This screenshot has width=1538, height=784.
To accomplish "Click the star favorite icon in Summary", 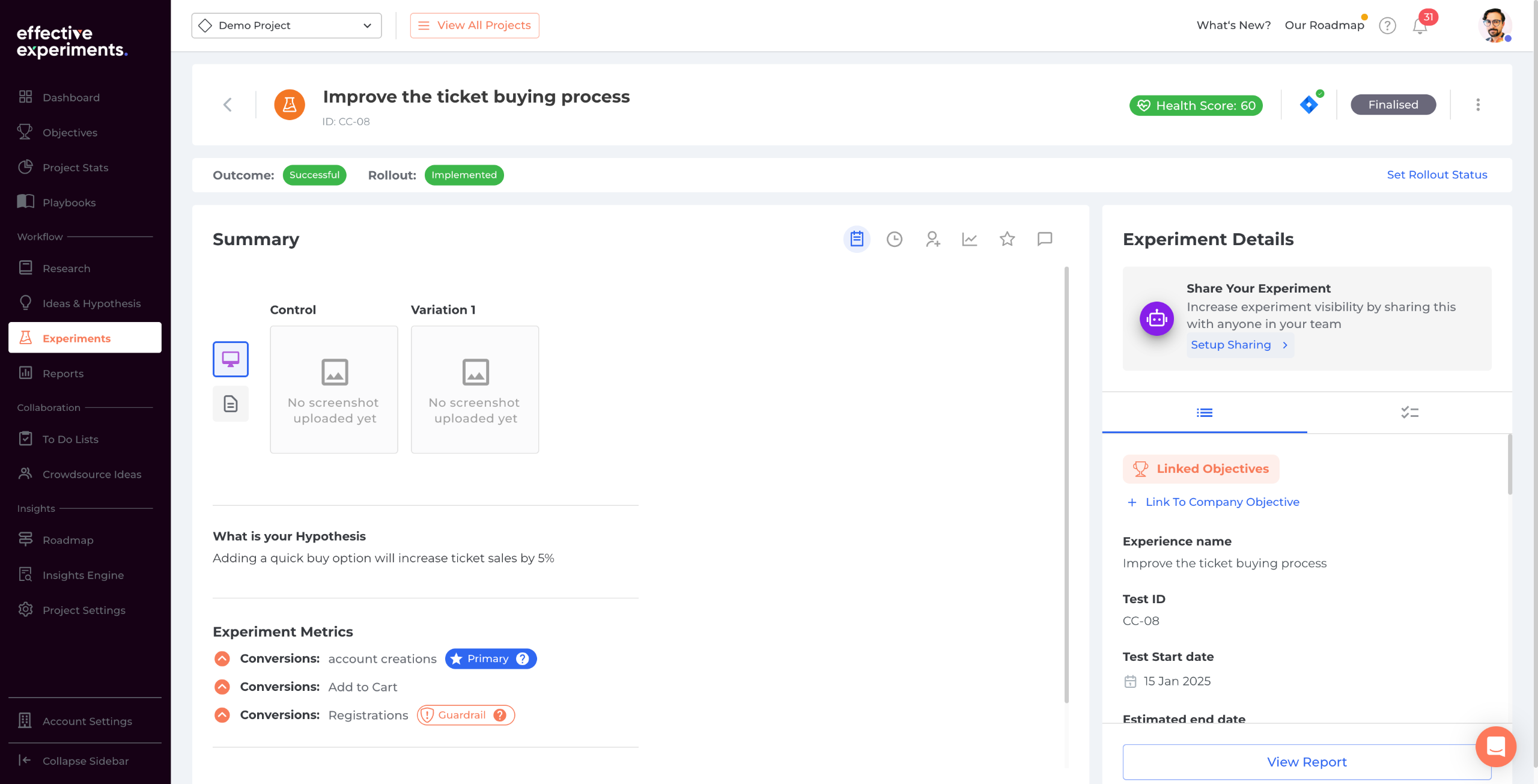I will pos(1008,239).
